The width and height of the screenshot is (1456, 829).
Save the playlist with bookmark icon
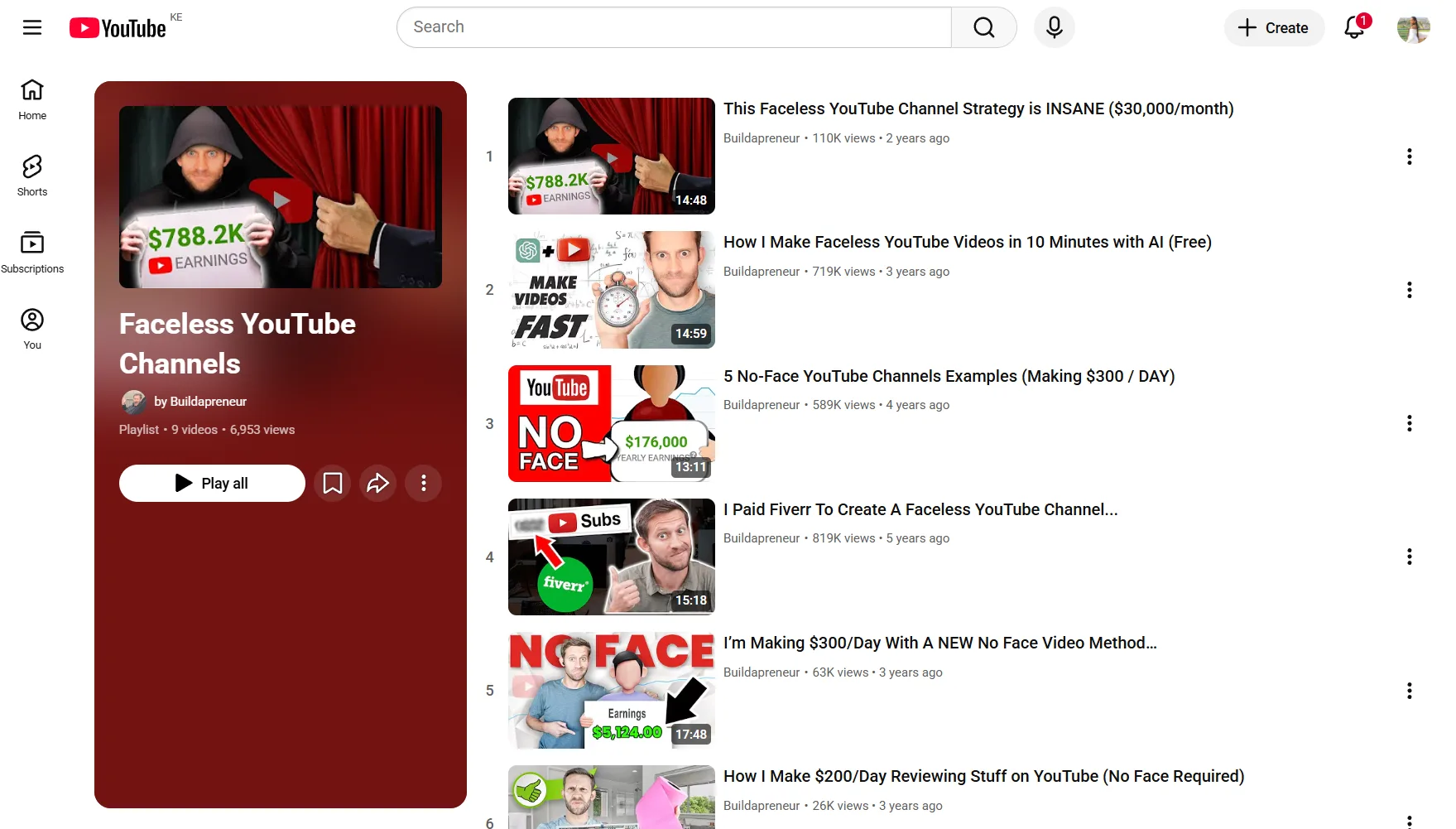coord(333,483)
